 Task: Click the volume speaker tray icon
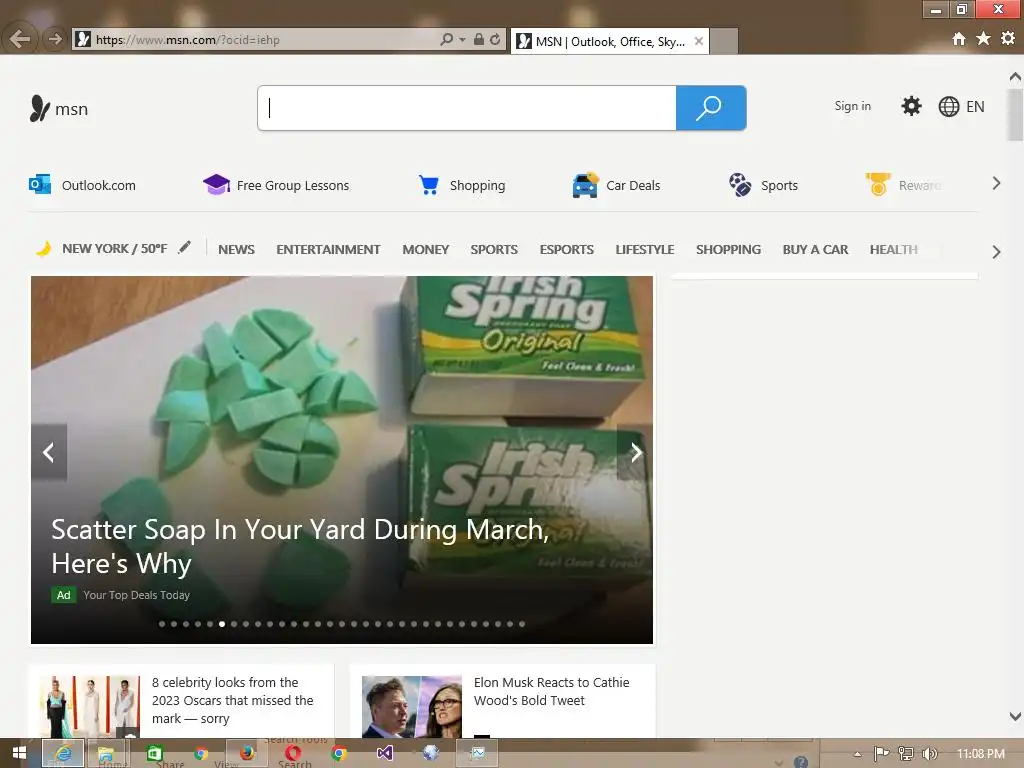click(930, 754)
